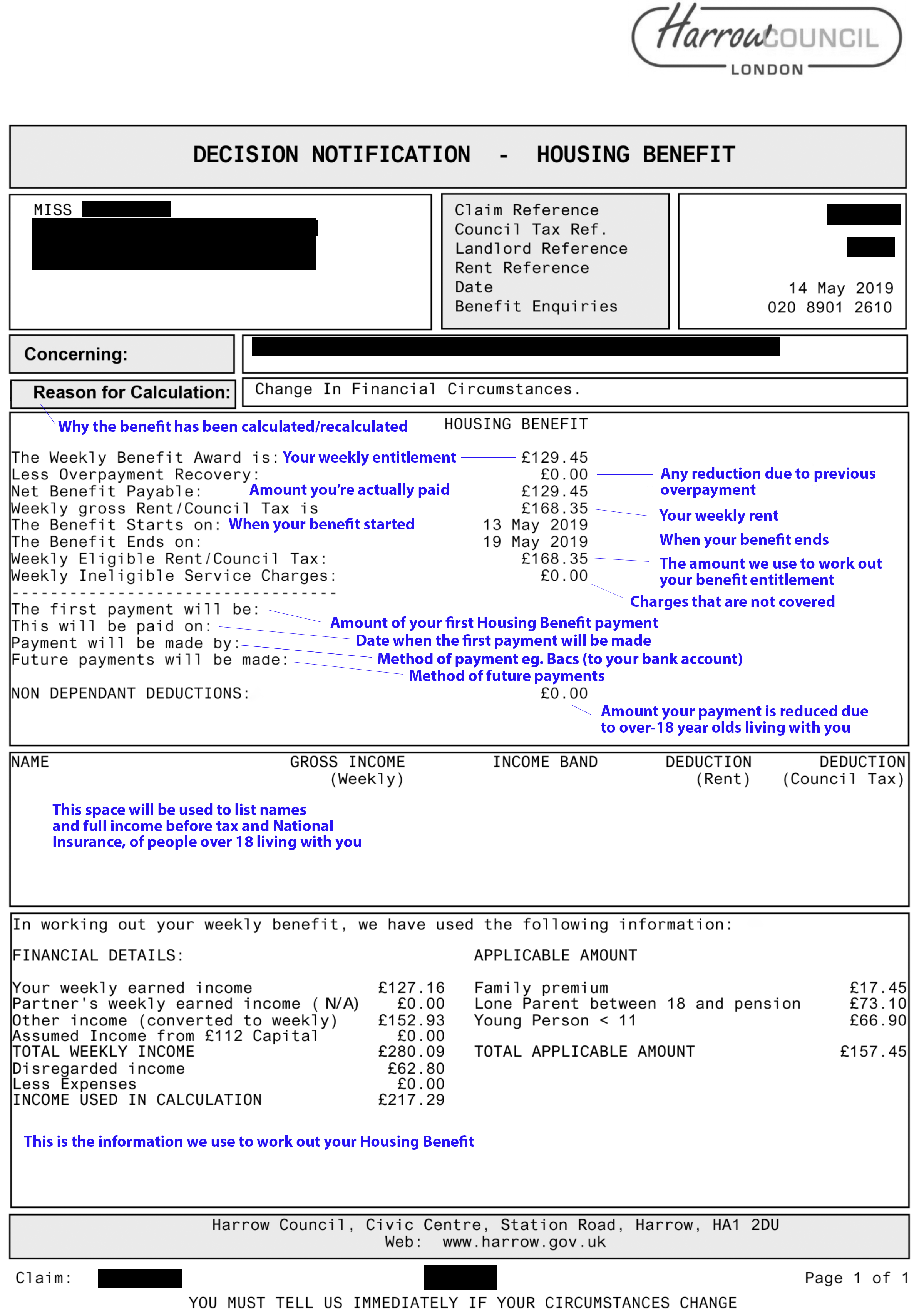919x1316 pixels.
Task: Click the www.harrow.gov.uk web address
Action: pyautogui.click(x=524, y=1242)
